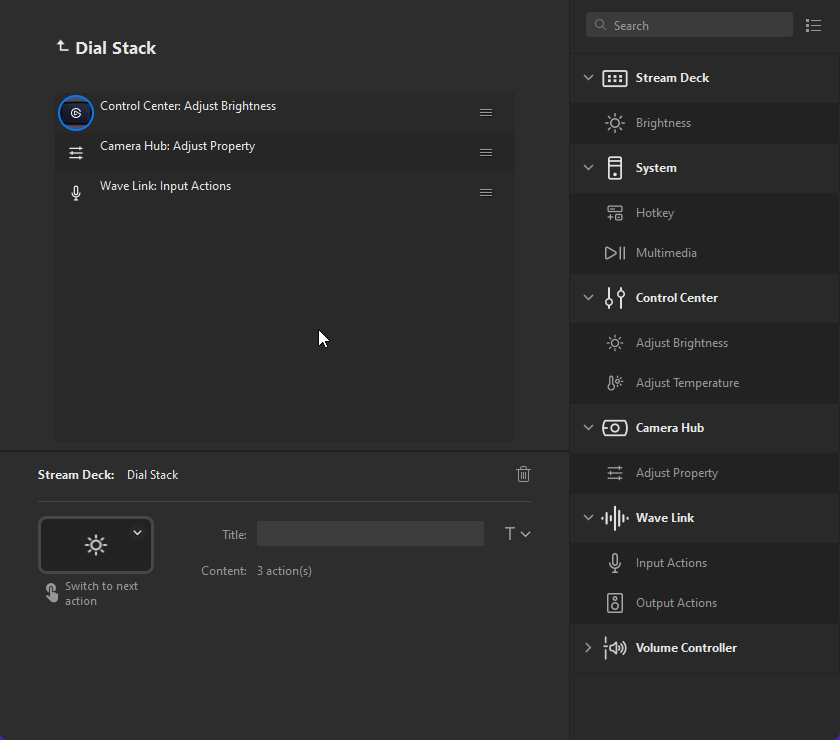Select Hotkey action under System
This screenshot has width=840, height=740.
[x=655, y=213]
